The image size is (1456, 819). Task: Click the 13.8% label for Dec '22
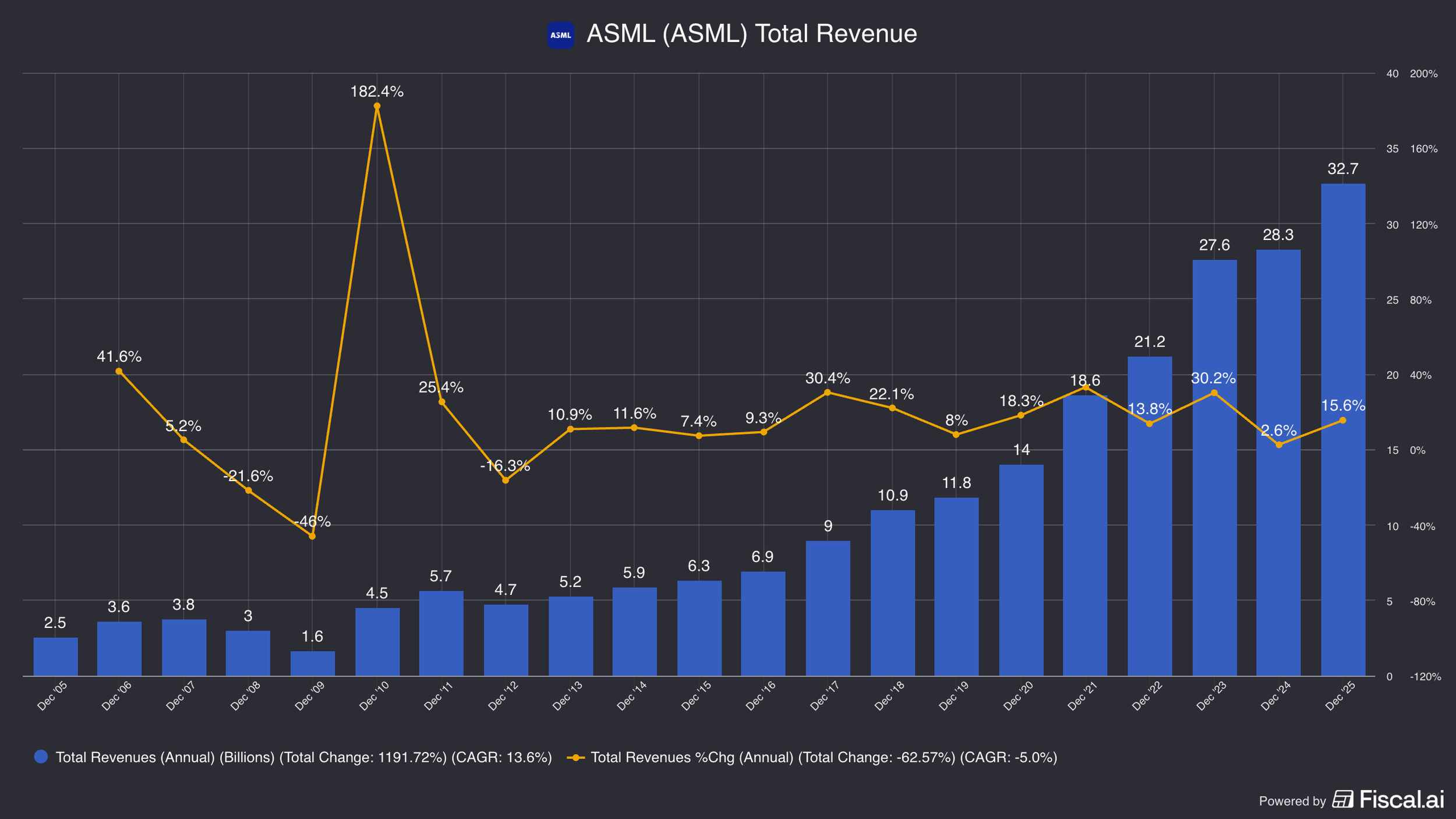[x=1150, y=409]
